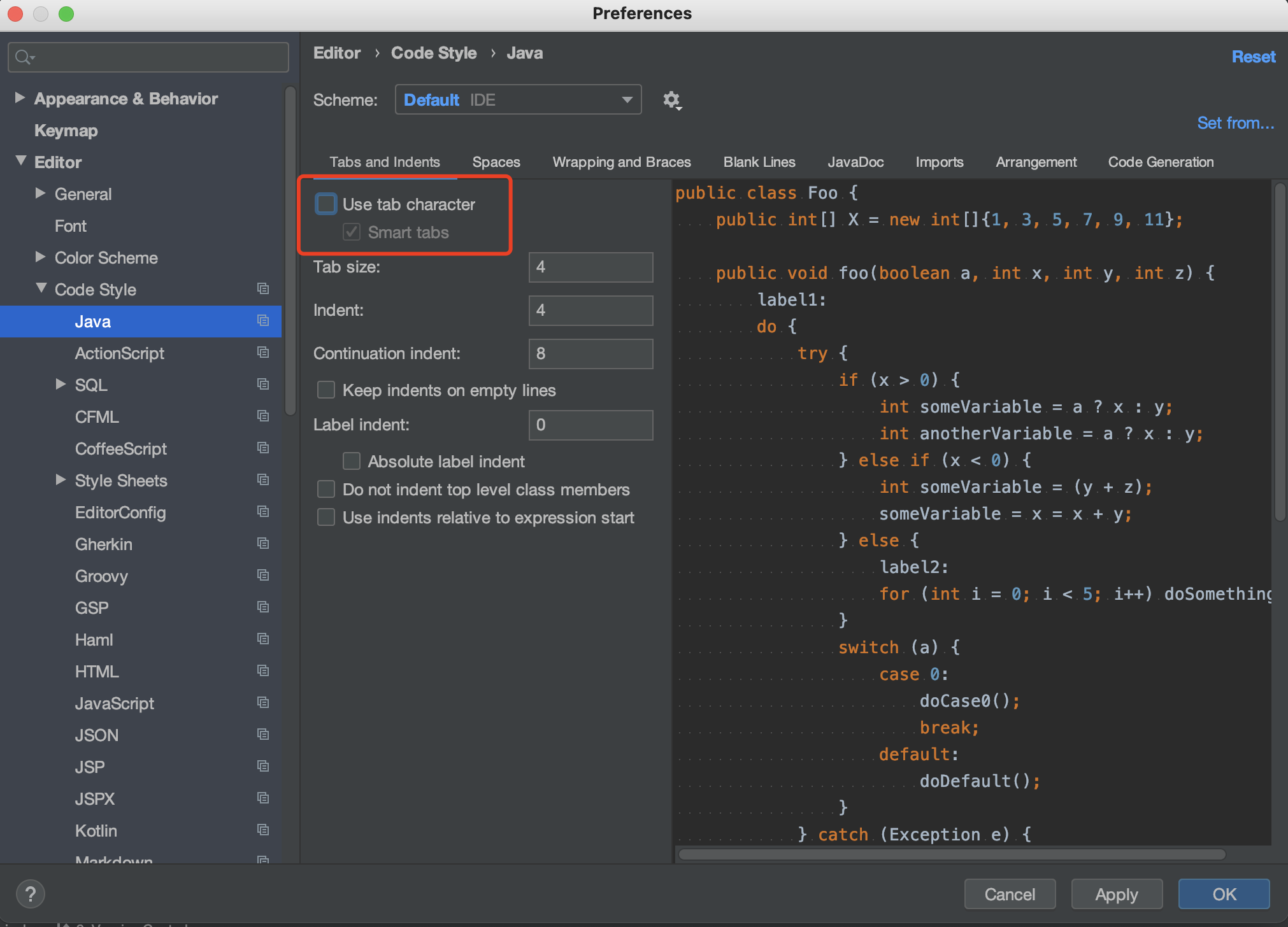Click the help question mark icon
The width and height of the screenshot is (1288, 927).
30,894
